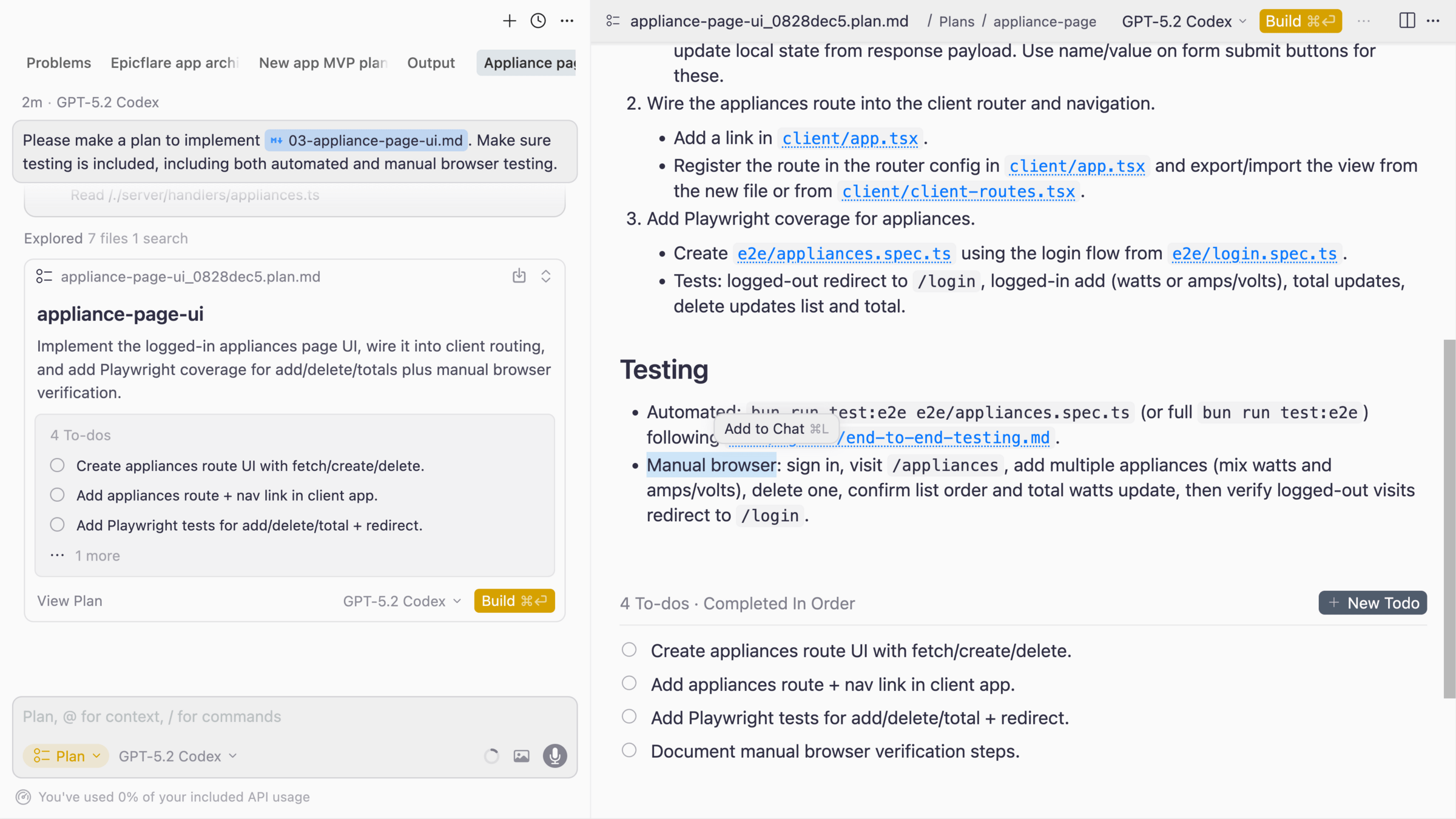This screenshot has height=819, width=1456.
Task: Click the plan card save/export icon
Action: click(x=519, y=276)
